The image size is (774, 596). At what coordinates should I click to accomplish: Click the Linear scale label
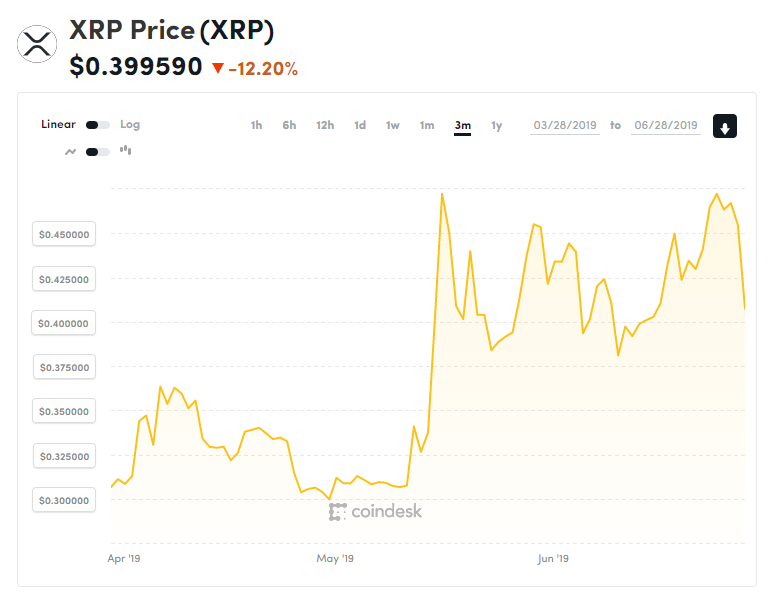58,125
